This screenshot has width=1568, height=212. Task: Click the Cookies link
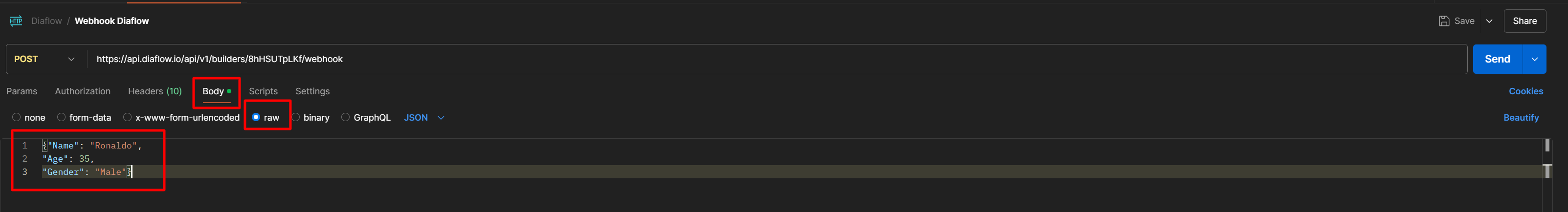click(1525, 91)
